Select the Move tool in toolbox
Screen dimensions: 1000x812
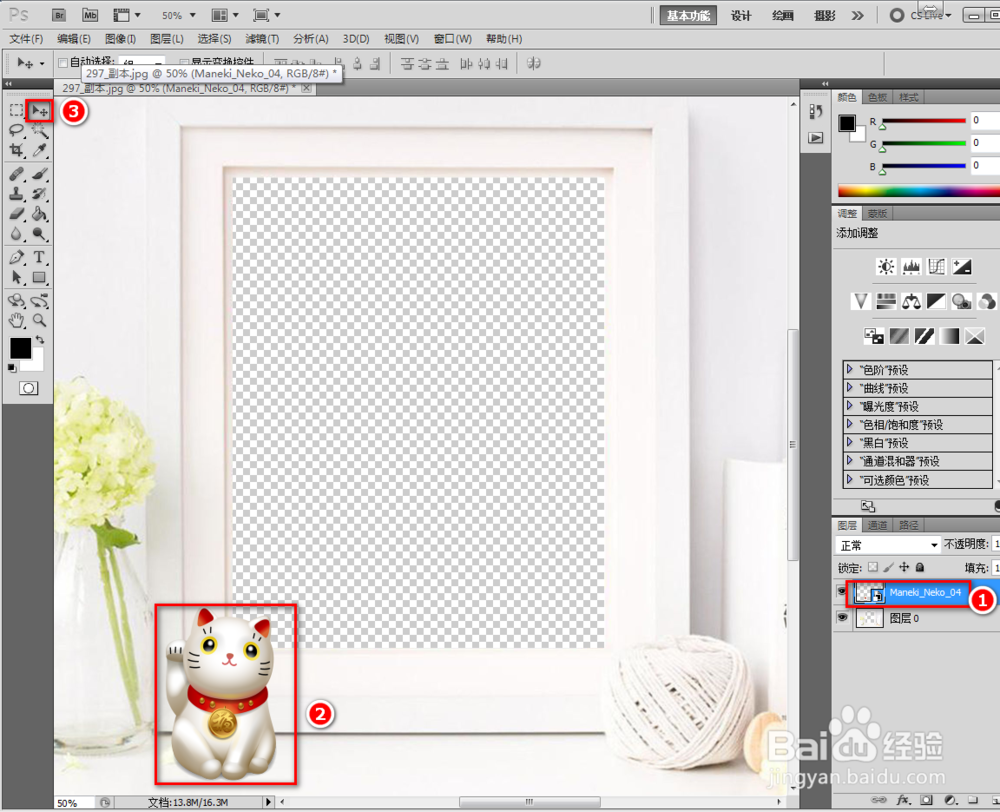[40, 111]
